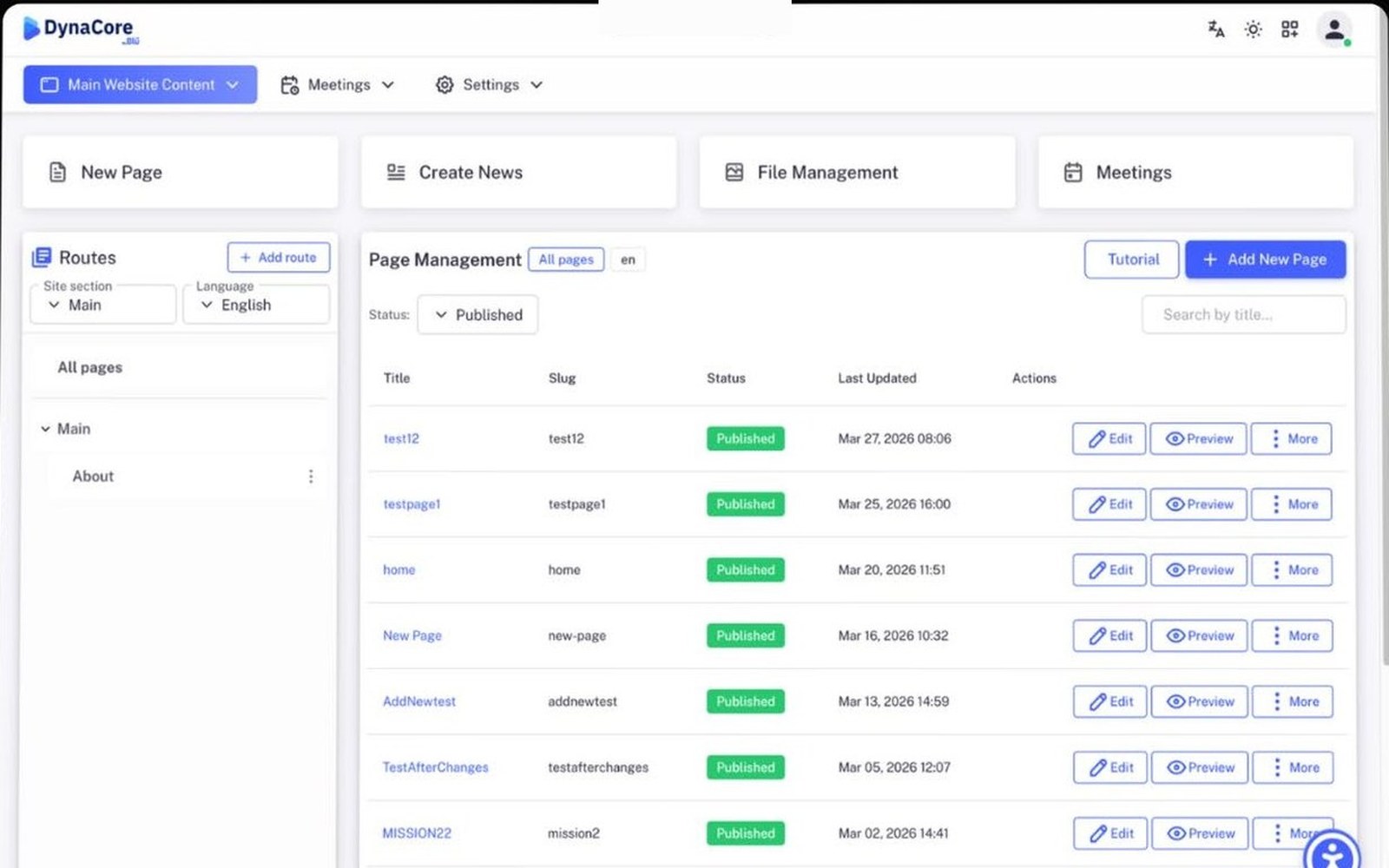The image size is (1389, 868).
Task: Preview the test12 page
Action: point(1199,438)
